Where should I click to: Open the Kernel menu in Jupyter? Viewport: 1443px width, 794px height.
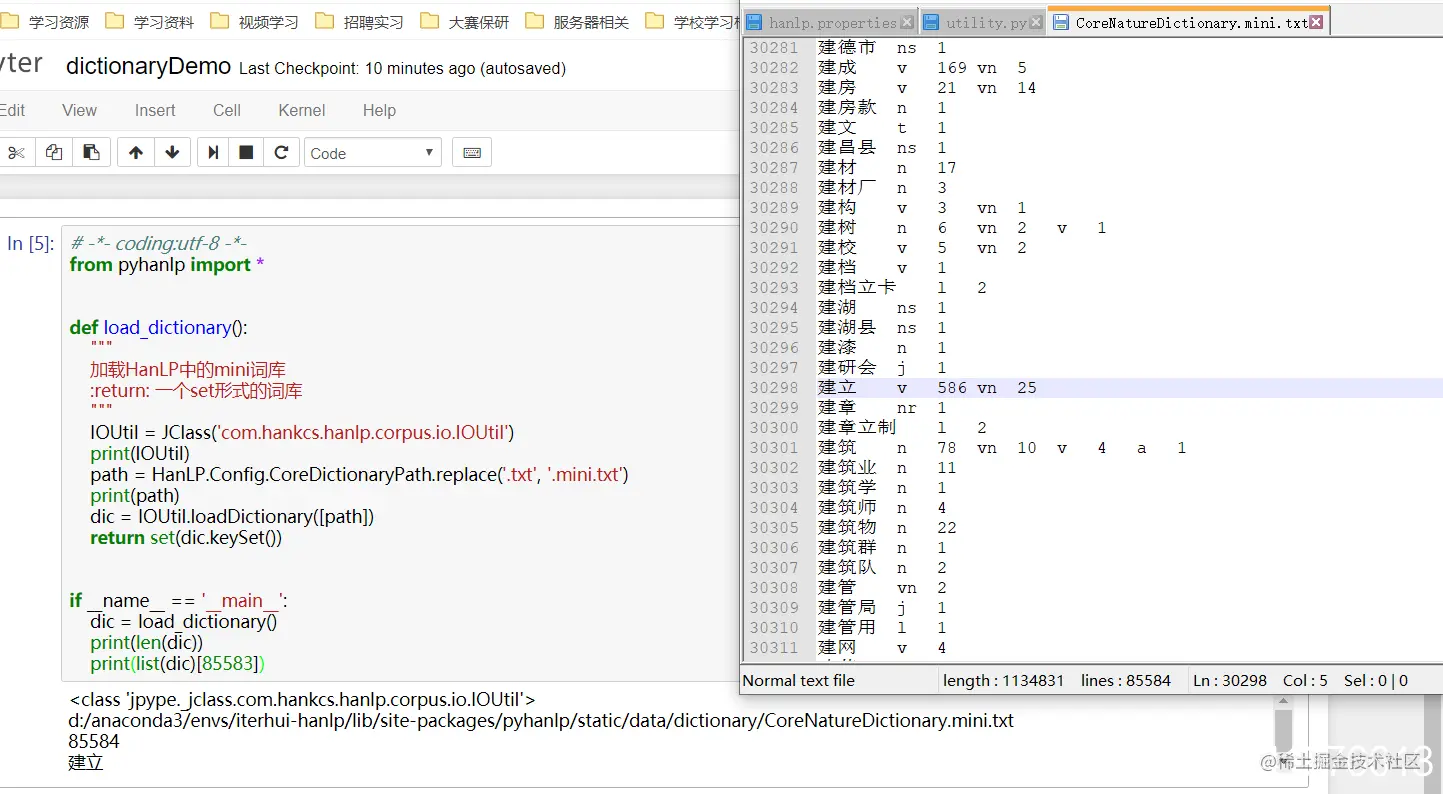pyautogui.click(x=302, y=110)
